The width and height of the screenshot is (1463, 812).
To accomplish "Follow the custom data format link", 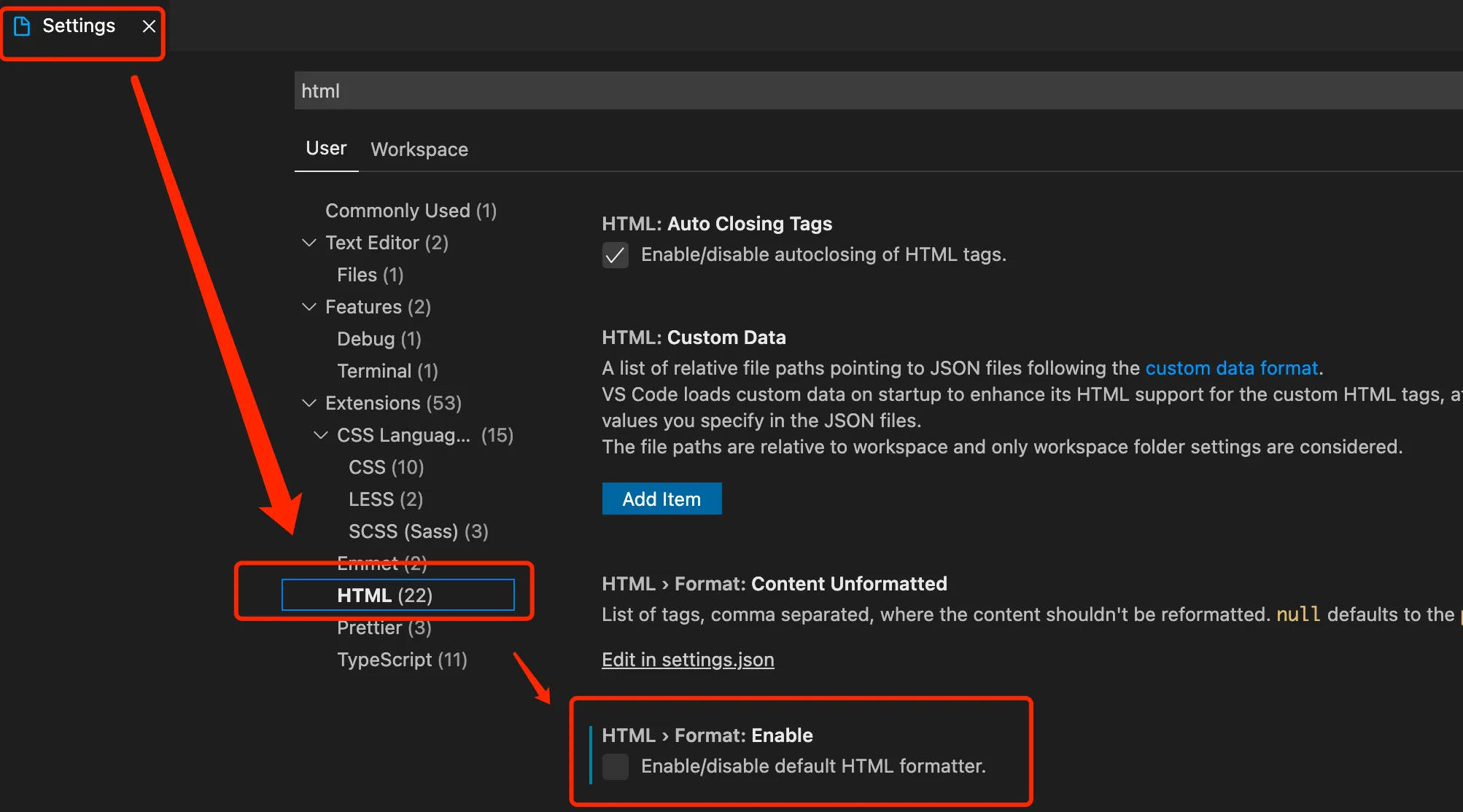I will click(x=1232, y=368).
